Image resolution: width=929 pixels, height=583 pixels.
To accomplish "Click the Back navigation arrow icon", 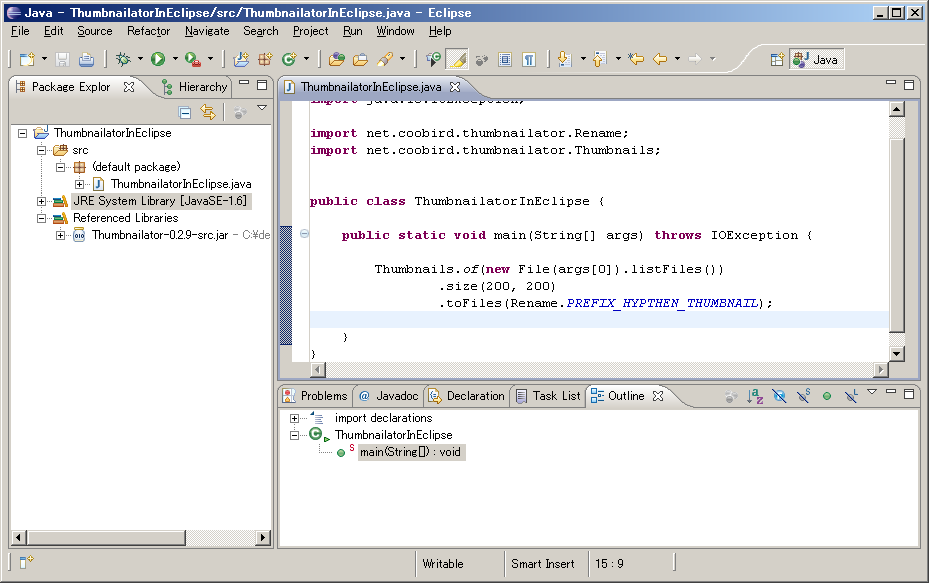I will point(660,59).
